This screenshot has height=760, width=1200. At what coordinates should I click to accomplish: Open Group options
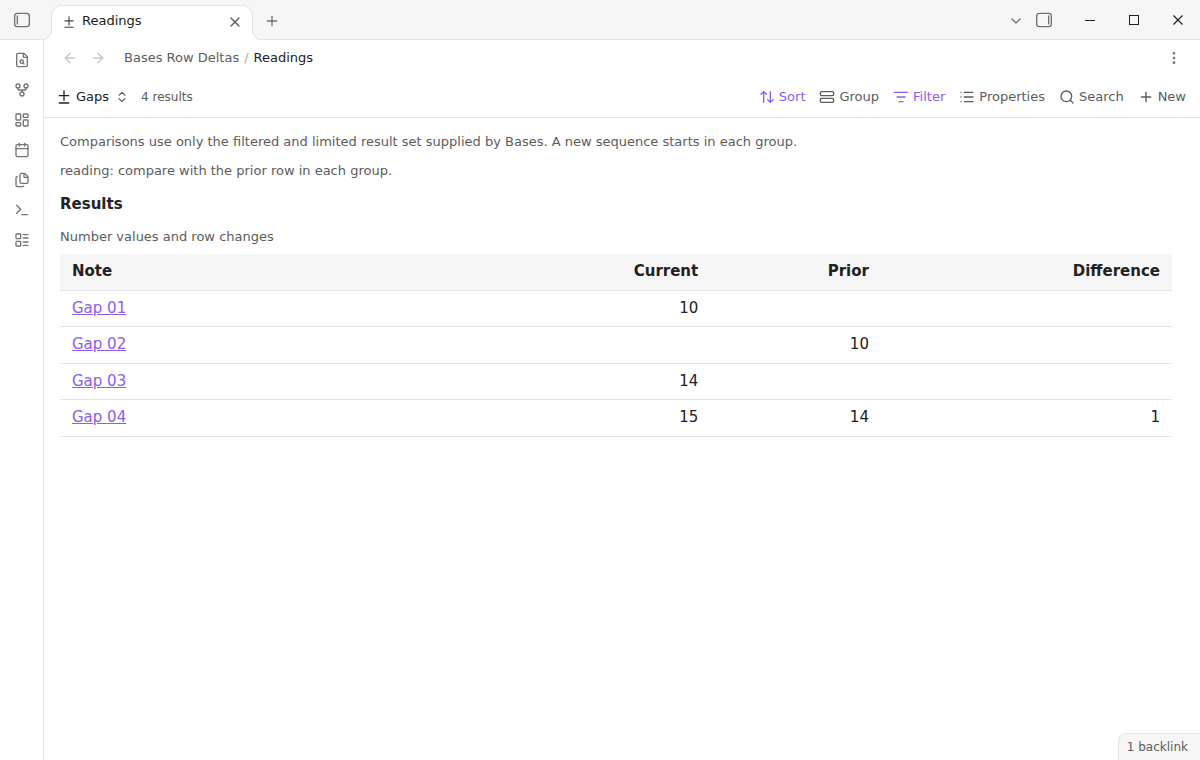(849, 97)
